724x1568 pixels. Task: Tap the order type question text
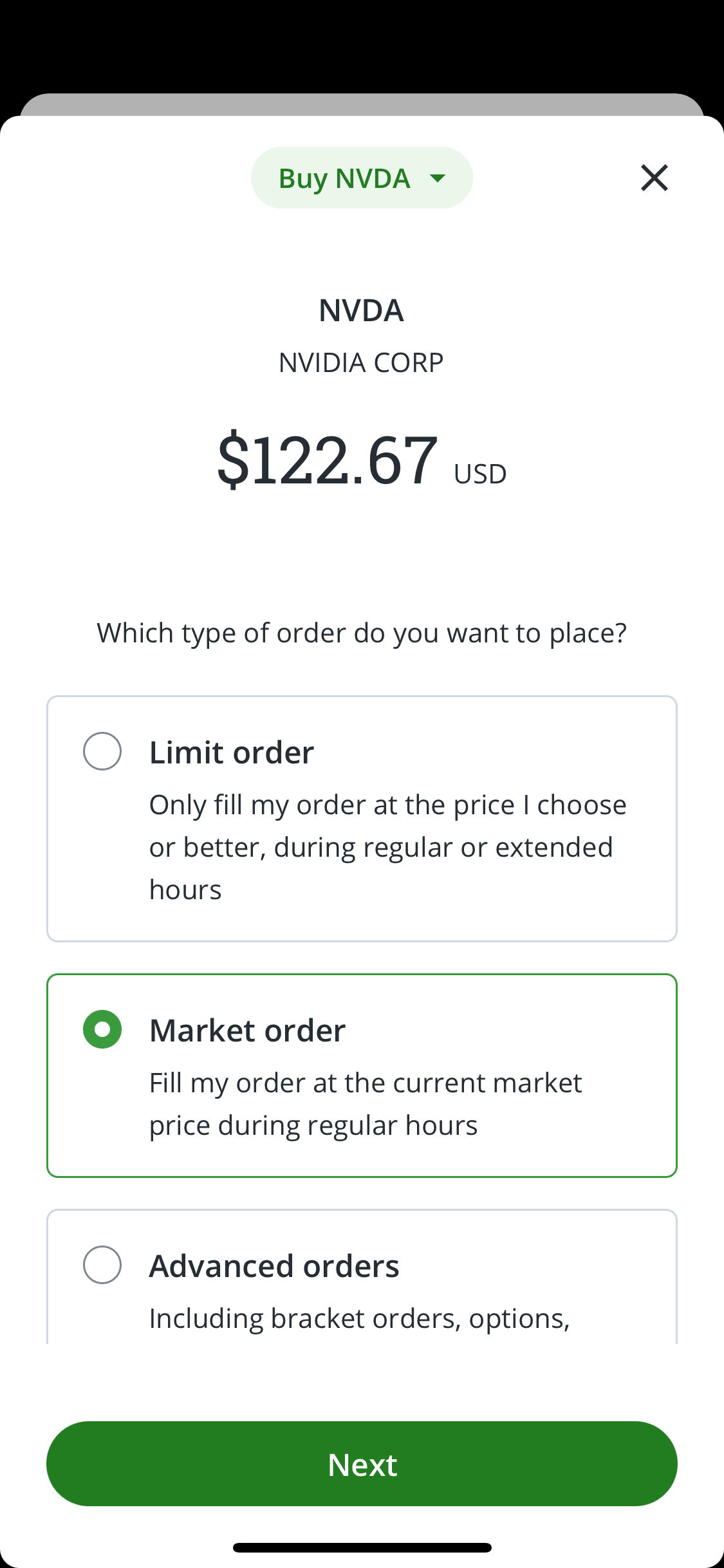pyautogui.click(x=362, y=633)
